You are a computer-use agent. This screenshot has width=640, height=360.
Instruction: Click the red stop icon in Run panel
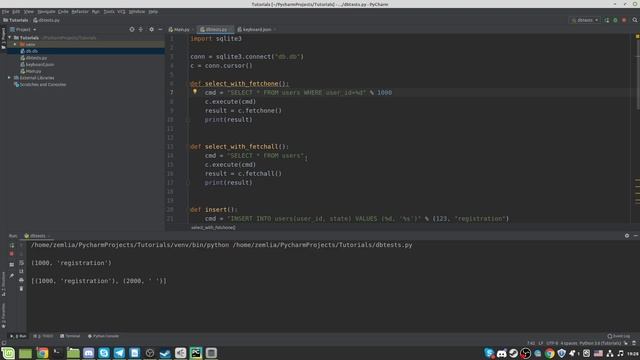[12, 254]
